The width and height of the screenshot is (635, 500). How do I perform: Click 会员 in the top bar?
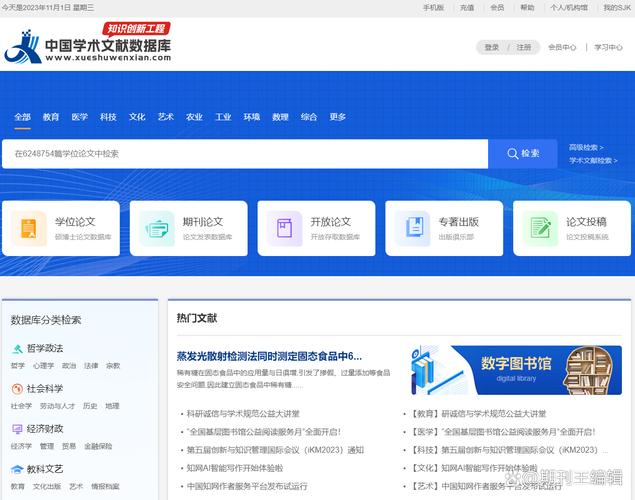click(497, 8)
